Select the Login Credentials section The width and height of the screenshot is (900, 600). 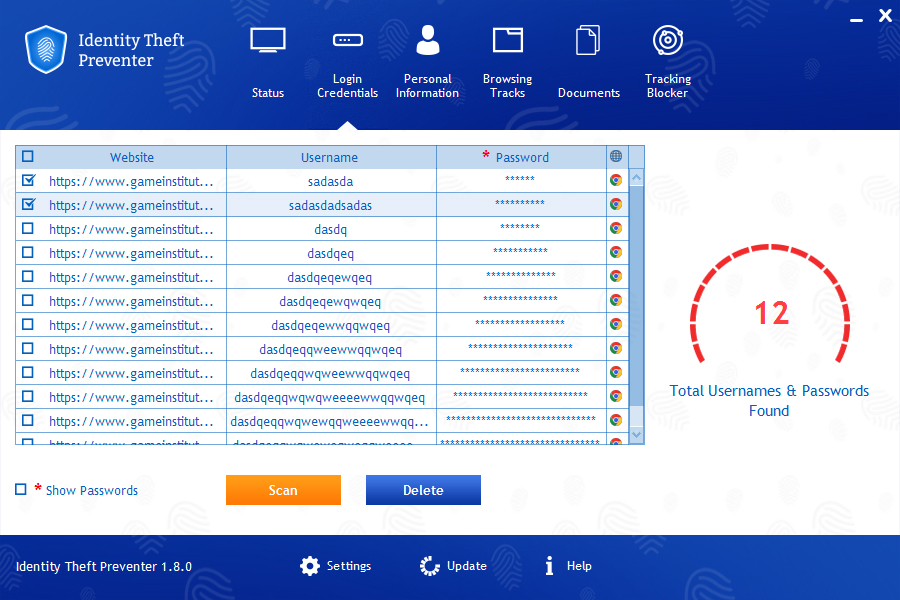(x=347, y=60)
